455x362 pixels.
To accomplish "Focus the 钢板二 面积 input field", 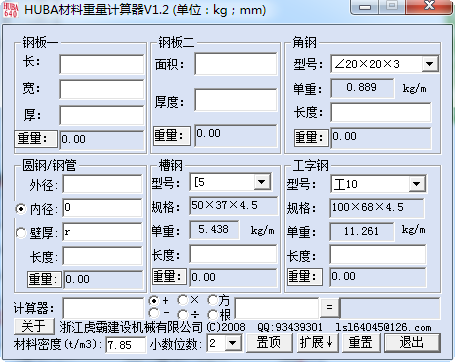I will (x=236, y=64).
